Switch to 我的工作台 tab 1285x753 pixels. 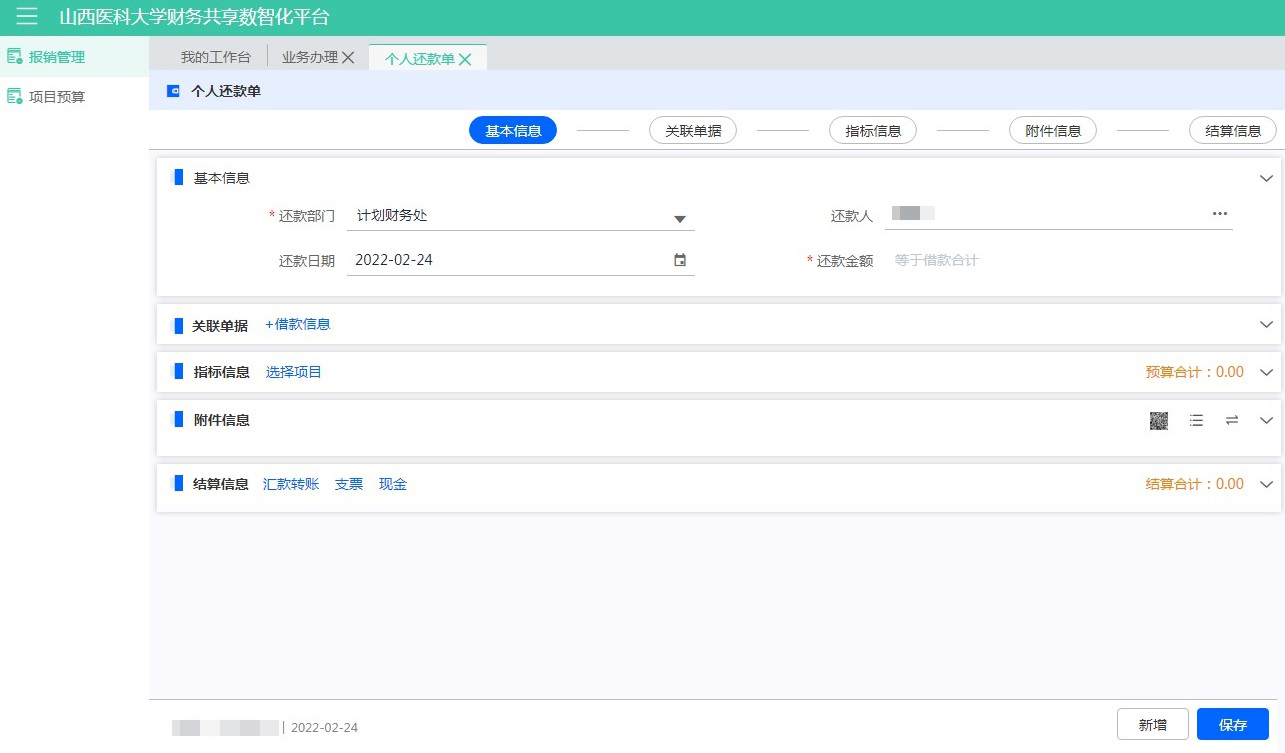tap(216, 58)
